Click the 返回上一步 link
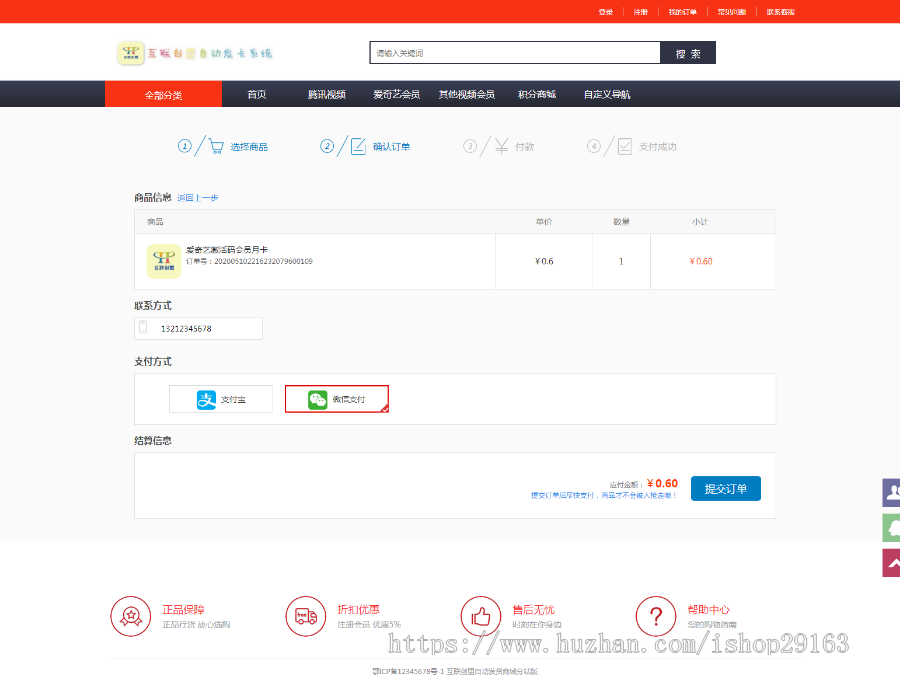Screen dimensions: 900x684 click(198, 198)
